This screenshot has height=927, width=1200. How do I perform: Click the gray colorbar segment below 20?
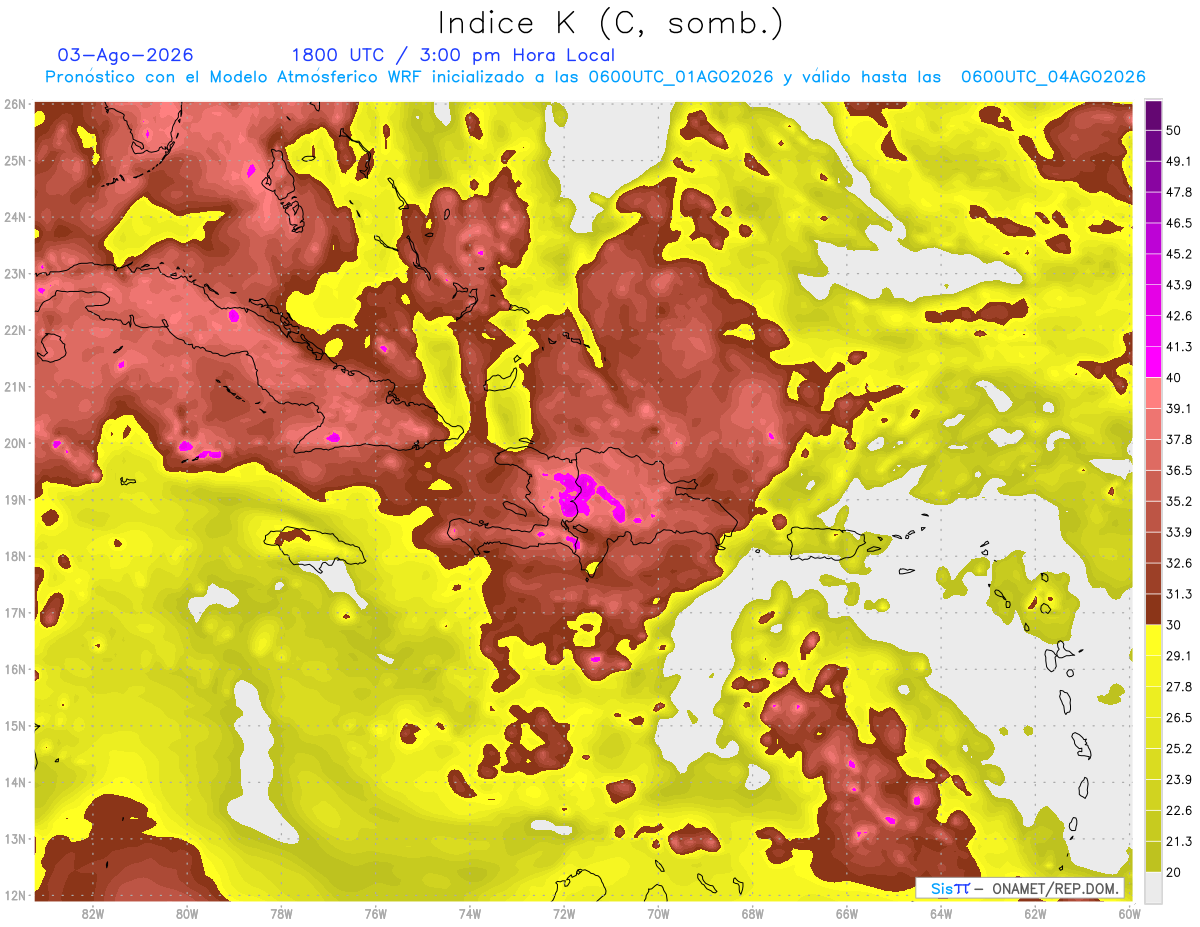coord(1153,886)
